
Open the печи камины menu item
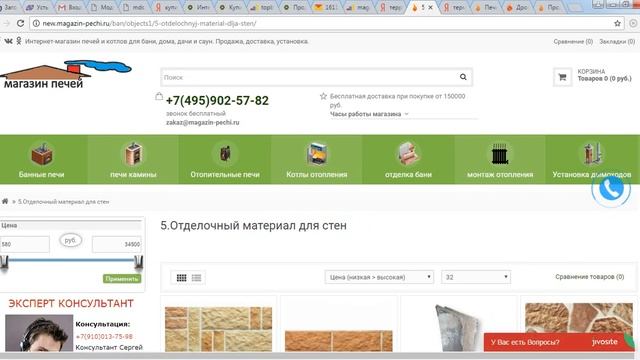point(133,175)
